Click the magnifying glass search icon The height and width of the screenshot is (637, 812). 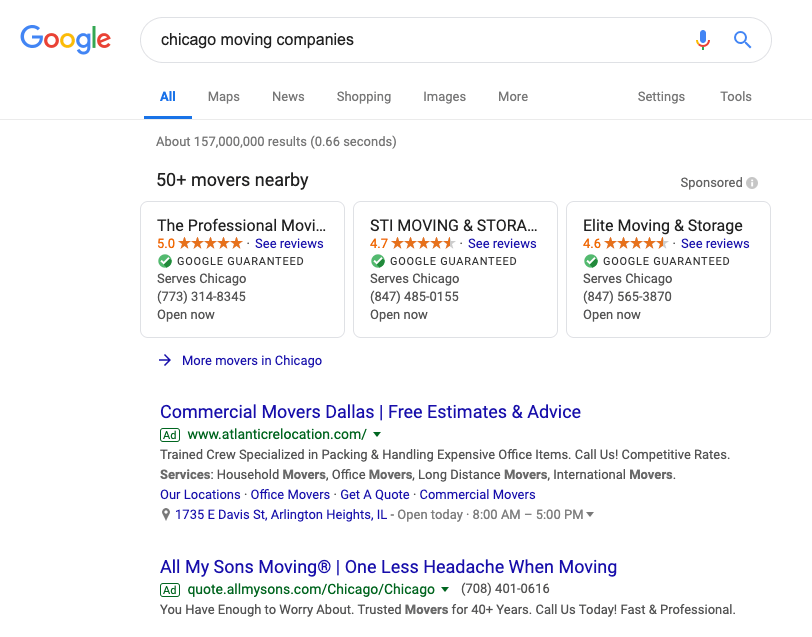pyautogui.click(x=742, y=39)
